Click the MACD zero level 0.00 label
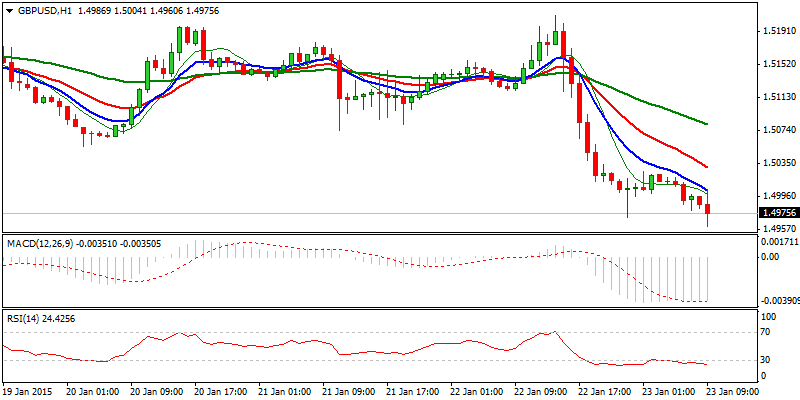 [769, 257]
